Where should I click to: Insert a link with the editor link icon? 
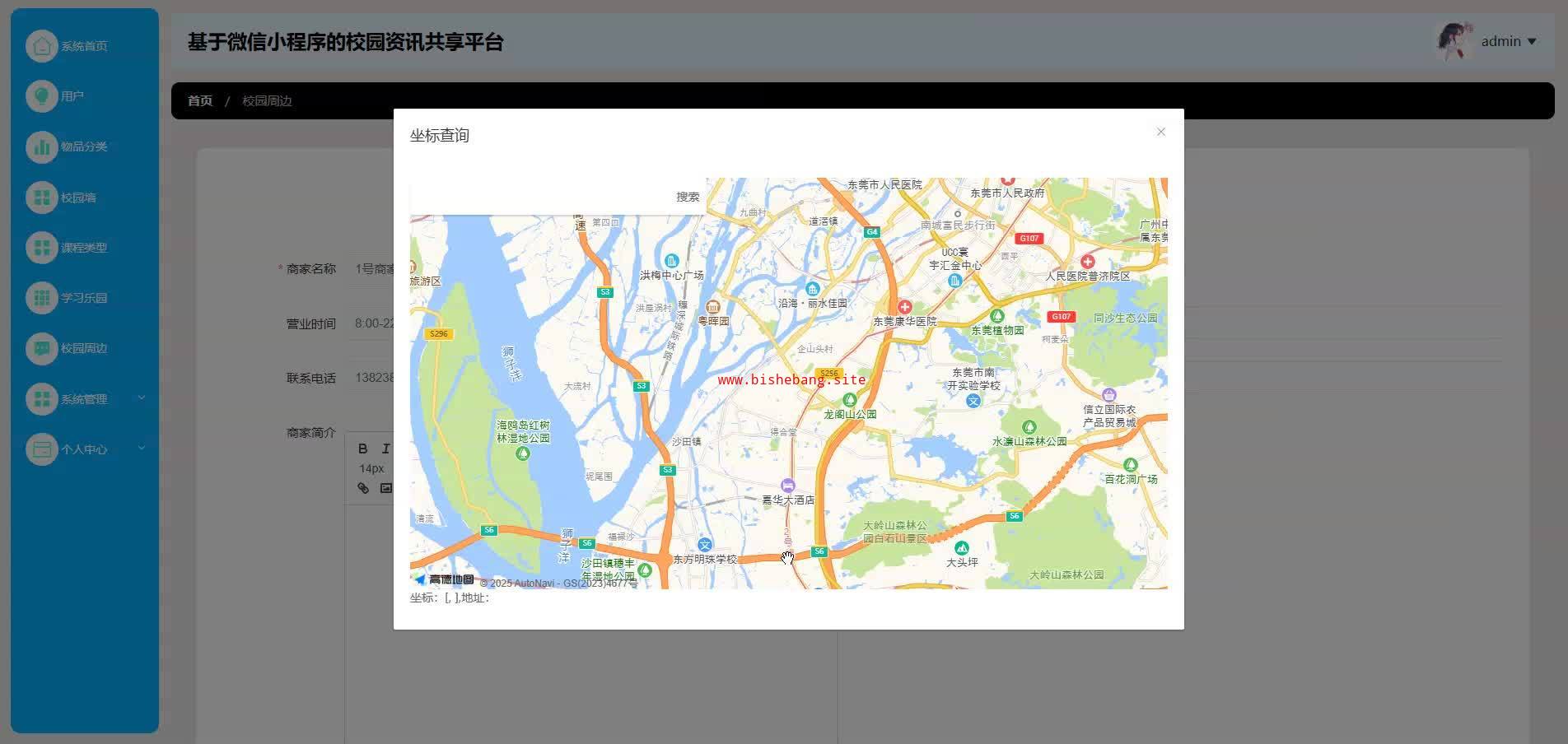(x=363, y=488)
